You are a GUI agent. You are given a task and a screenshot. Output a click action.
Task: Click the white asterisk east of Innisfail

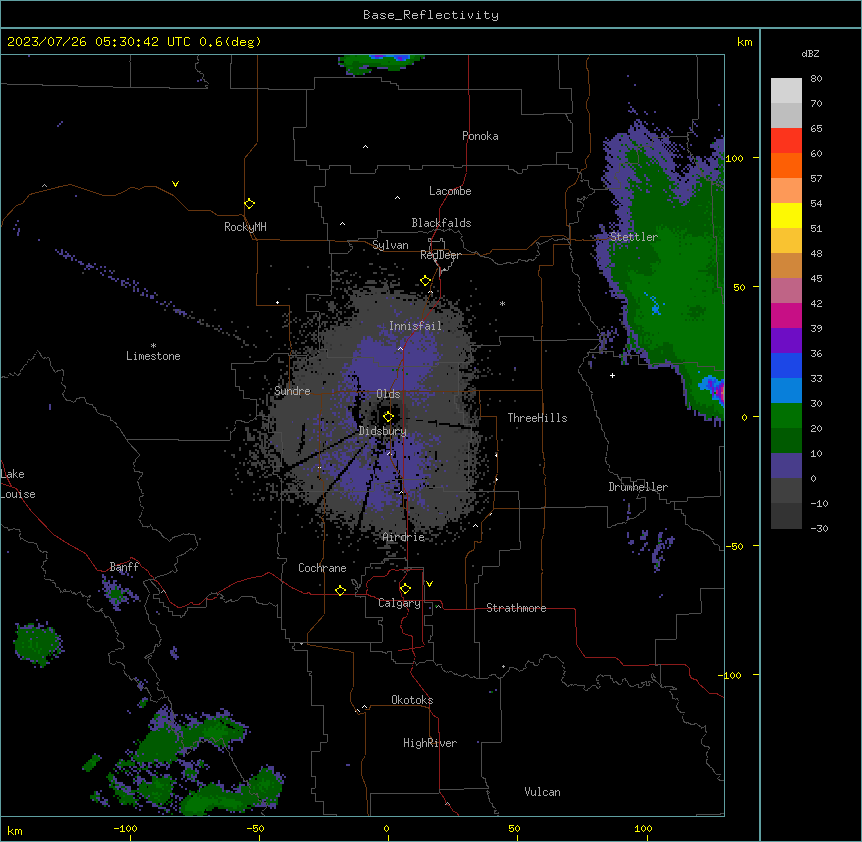coord(502,304)
